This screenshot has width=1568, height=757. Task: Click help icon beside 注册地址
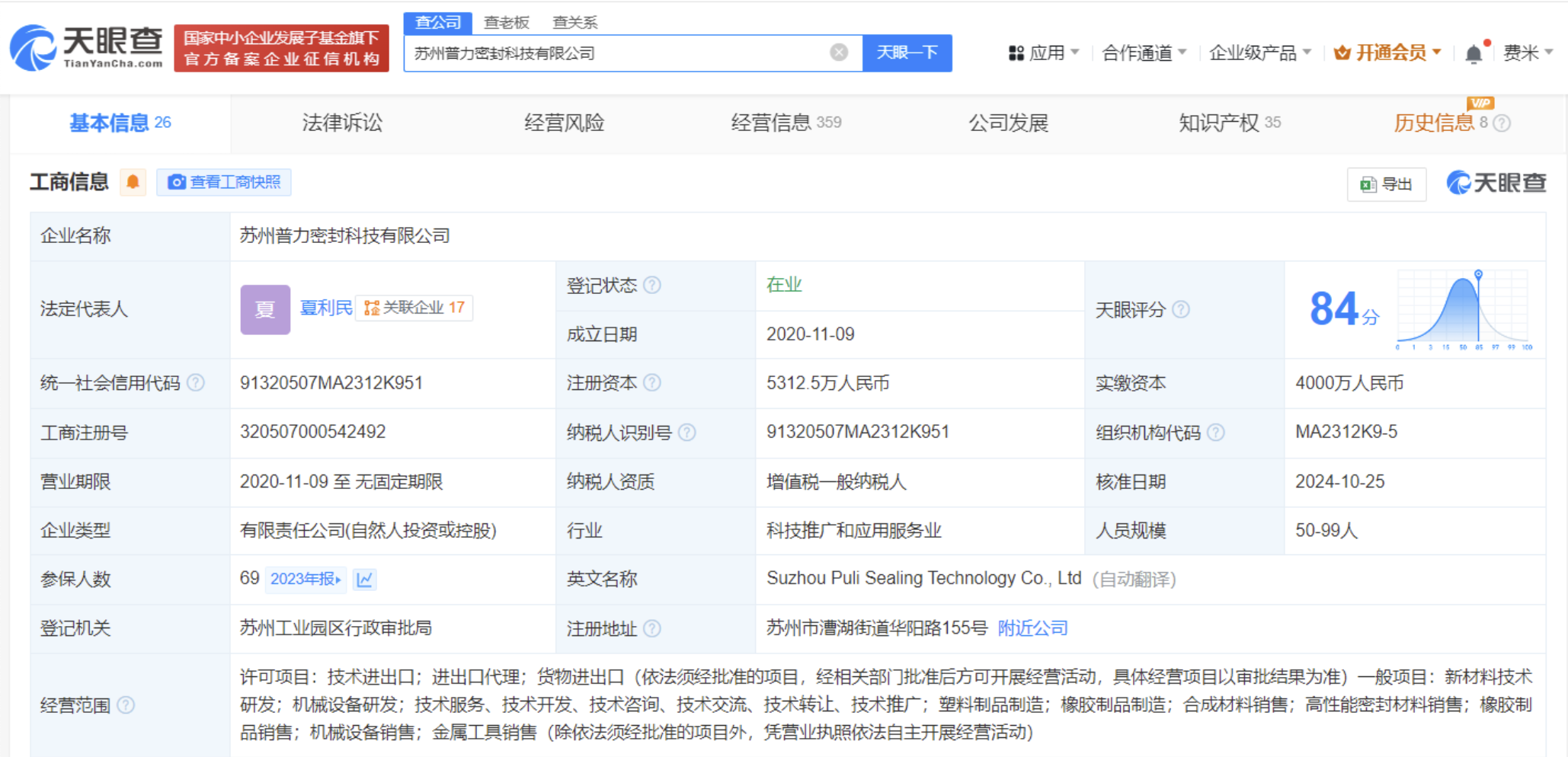(652, 629)
